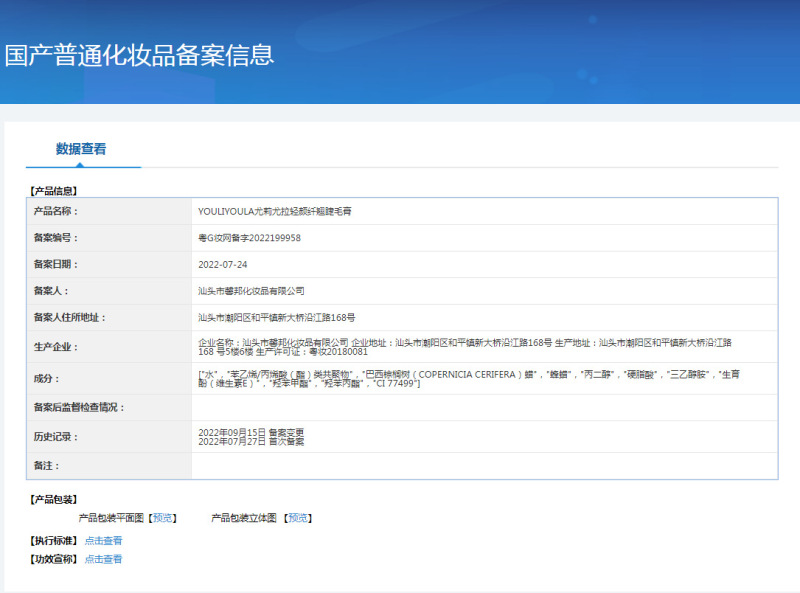Click the 【执行标准】 label
The image size is (800, 593).
(54, 540)
